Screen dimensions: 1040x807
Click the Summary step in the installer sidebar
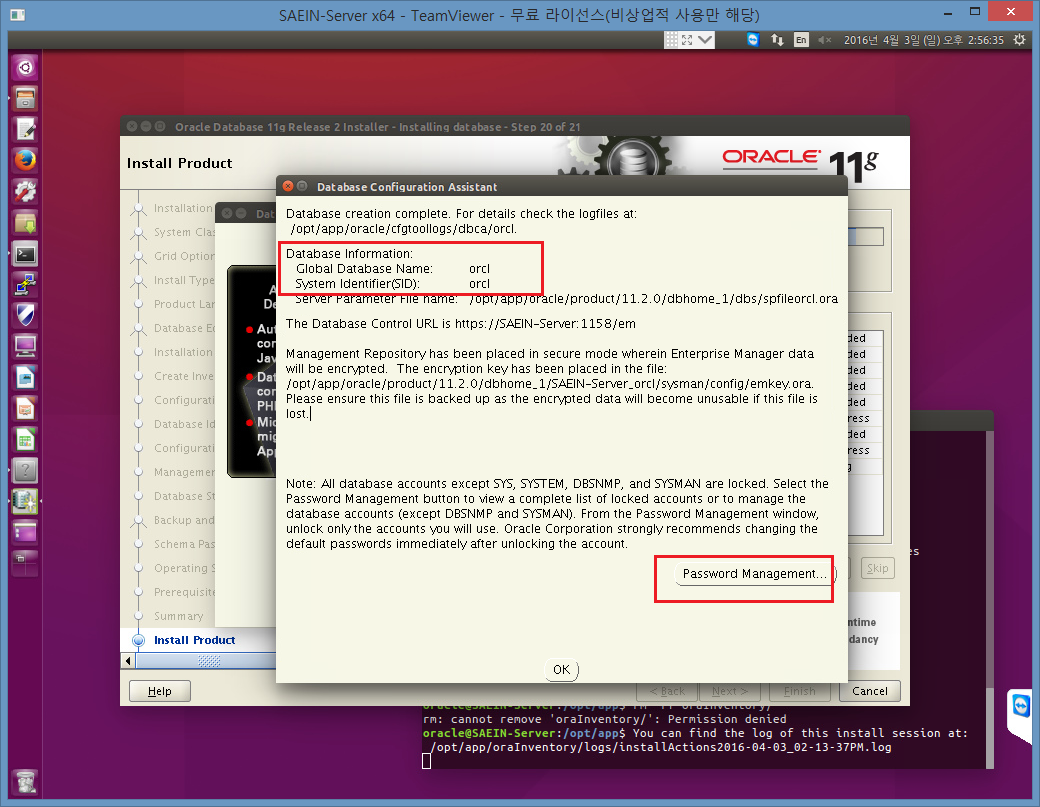click(178, 616)
